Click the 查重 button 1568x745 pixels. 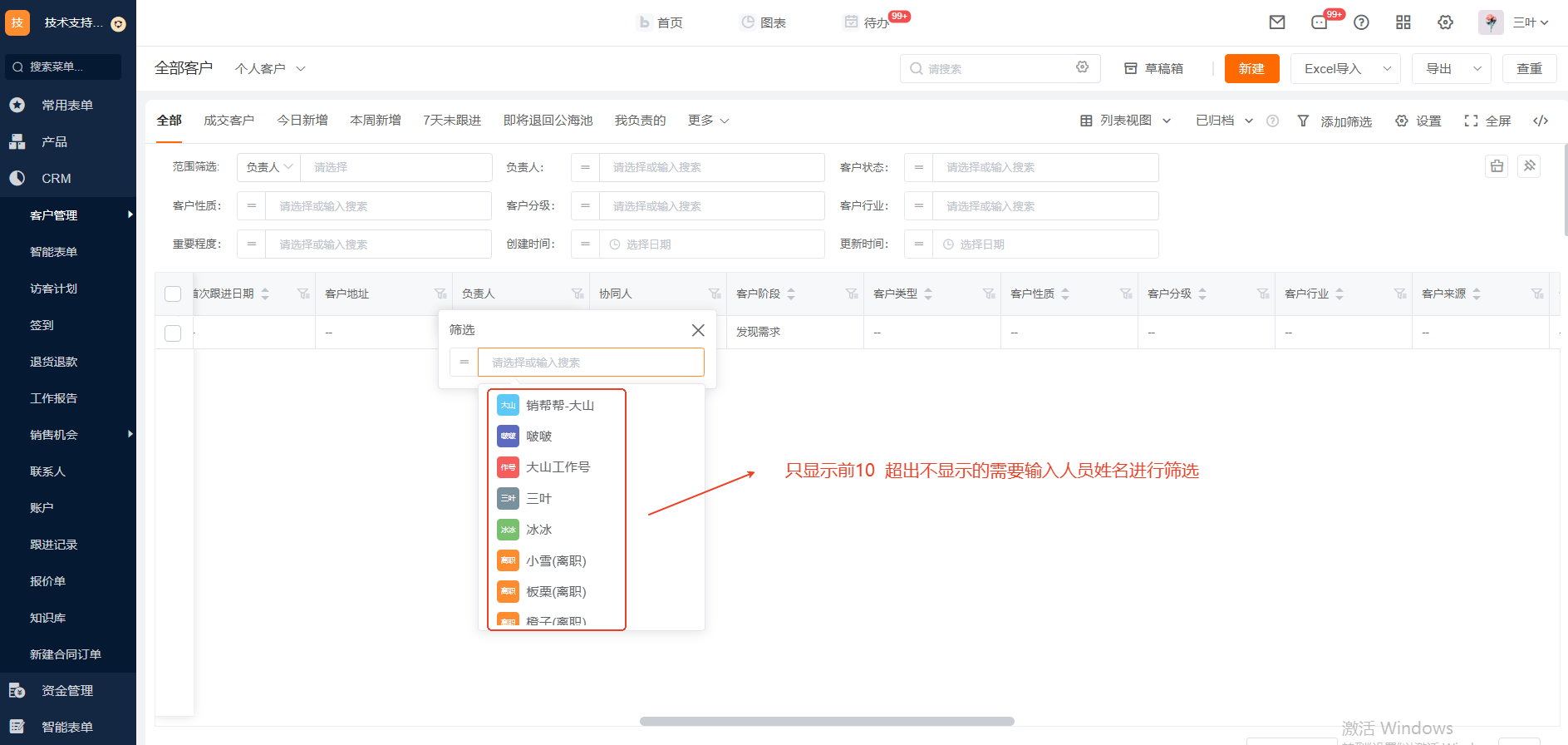(x=1529, y=68)
